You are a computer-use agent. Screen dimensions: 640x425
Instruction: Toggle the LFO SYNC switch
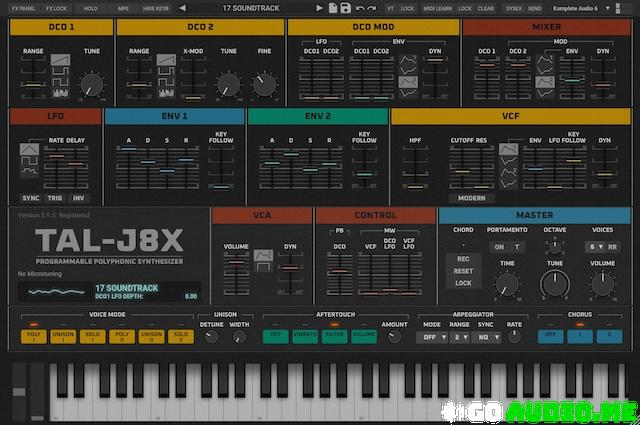(x=31, y=198)
